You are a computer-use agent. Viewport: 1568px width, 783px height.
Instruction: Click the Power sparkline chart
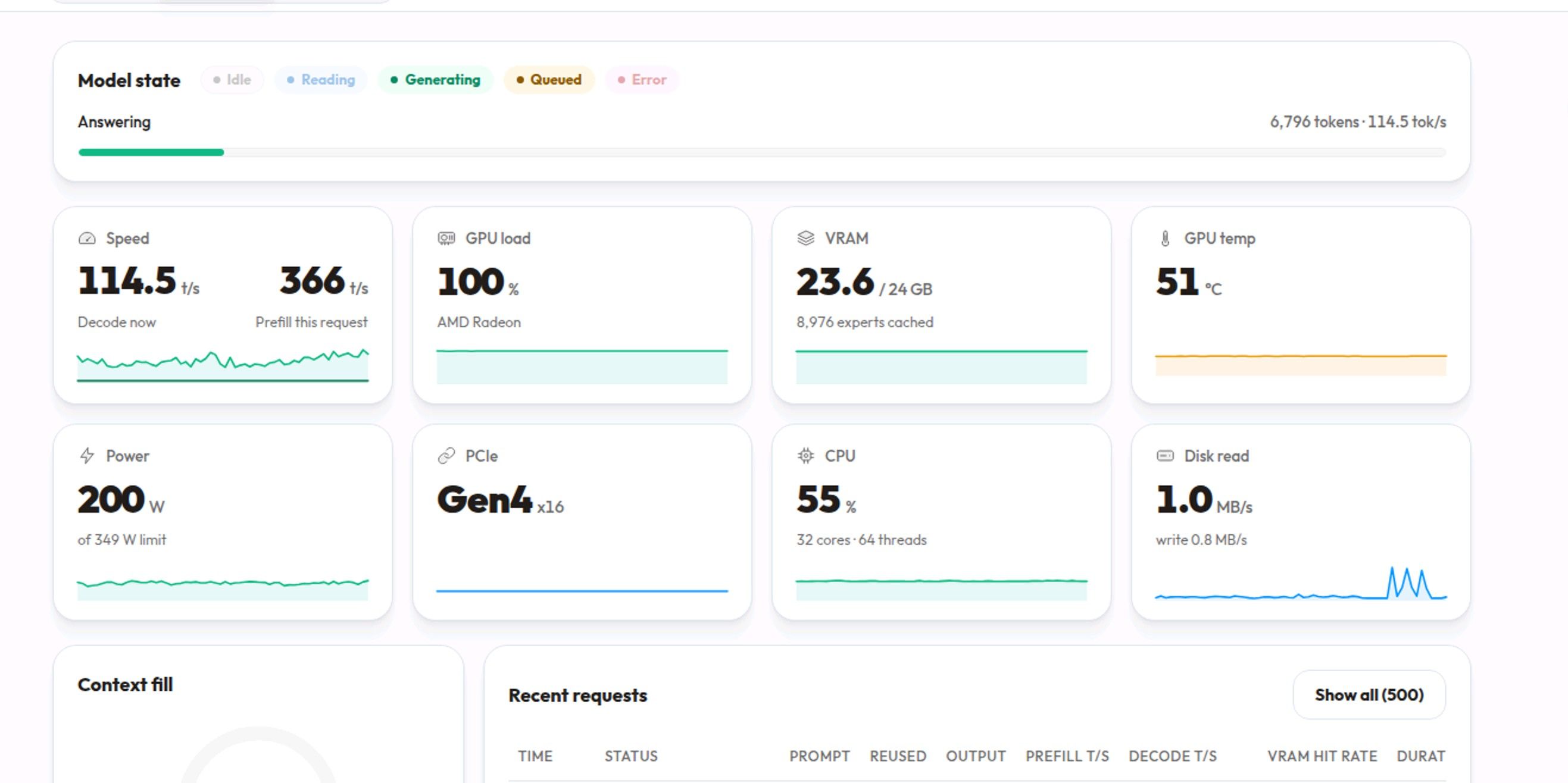[223, 589]
